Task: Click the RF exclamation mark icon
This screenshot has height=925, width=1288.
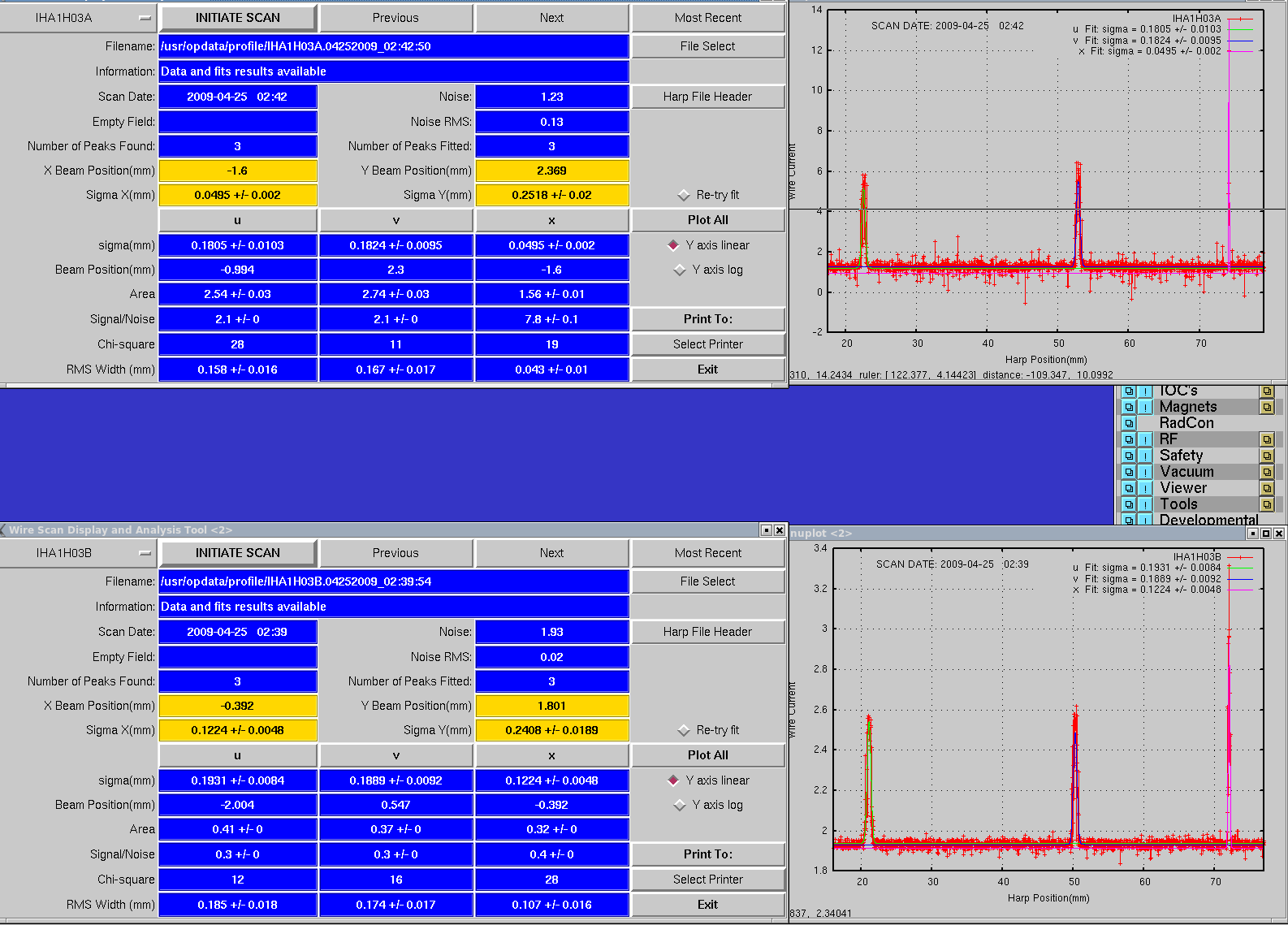Action: click(1145, 439)
